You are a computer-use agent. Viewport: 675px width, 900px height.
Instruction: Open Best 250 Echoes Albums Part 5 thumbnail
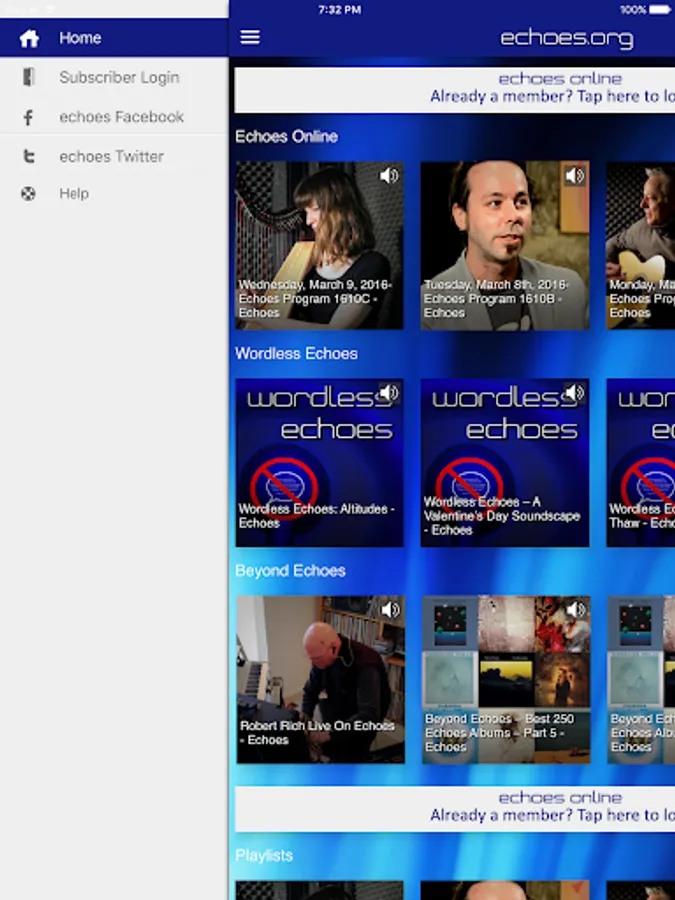[x=506, y=680]
